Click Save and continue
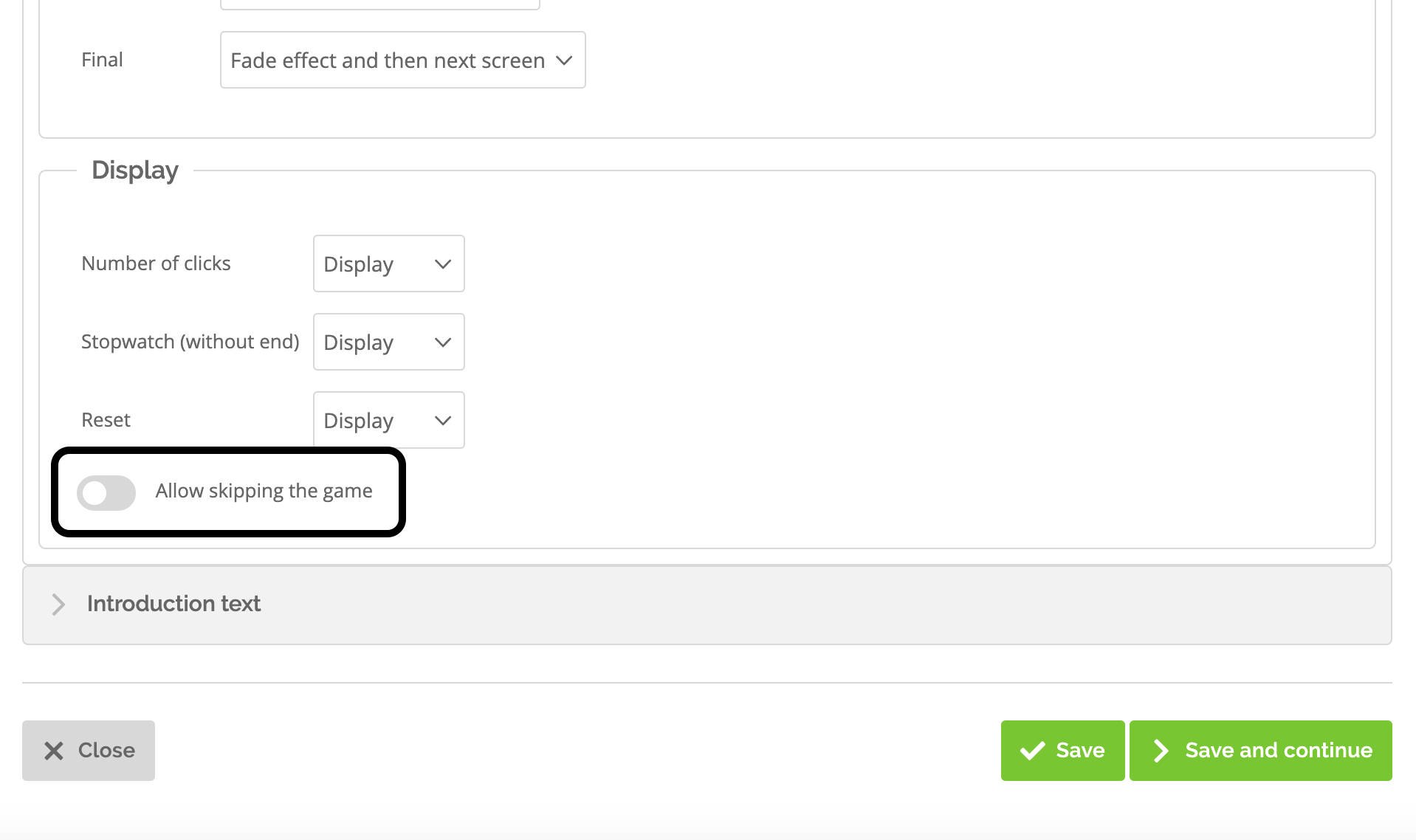The image size is (1416, 840). click(x=1260, y=750)
